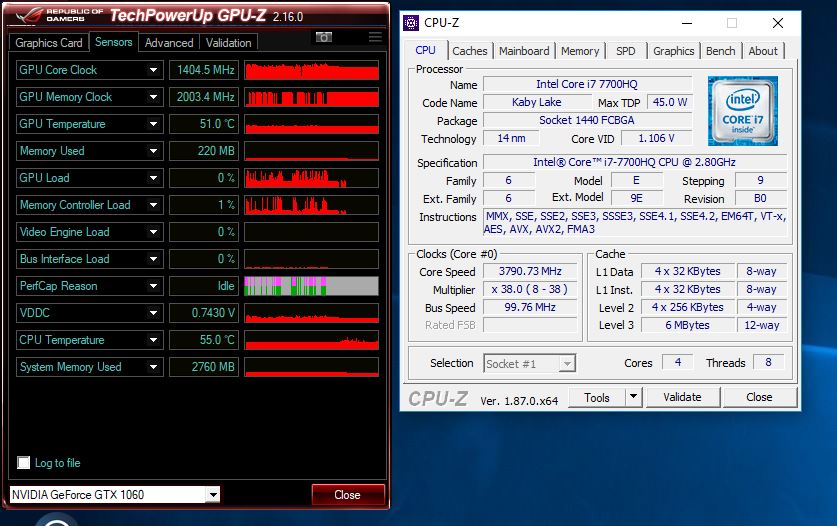Image resolution: width=837 pixels, height=526 pixels.
Task: Click the Socket 1440 FCBGA package field
Action: 587,120
